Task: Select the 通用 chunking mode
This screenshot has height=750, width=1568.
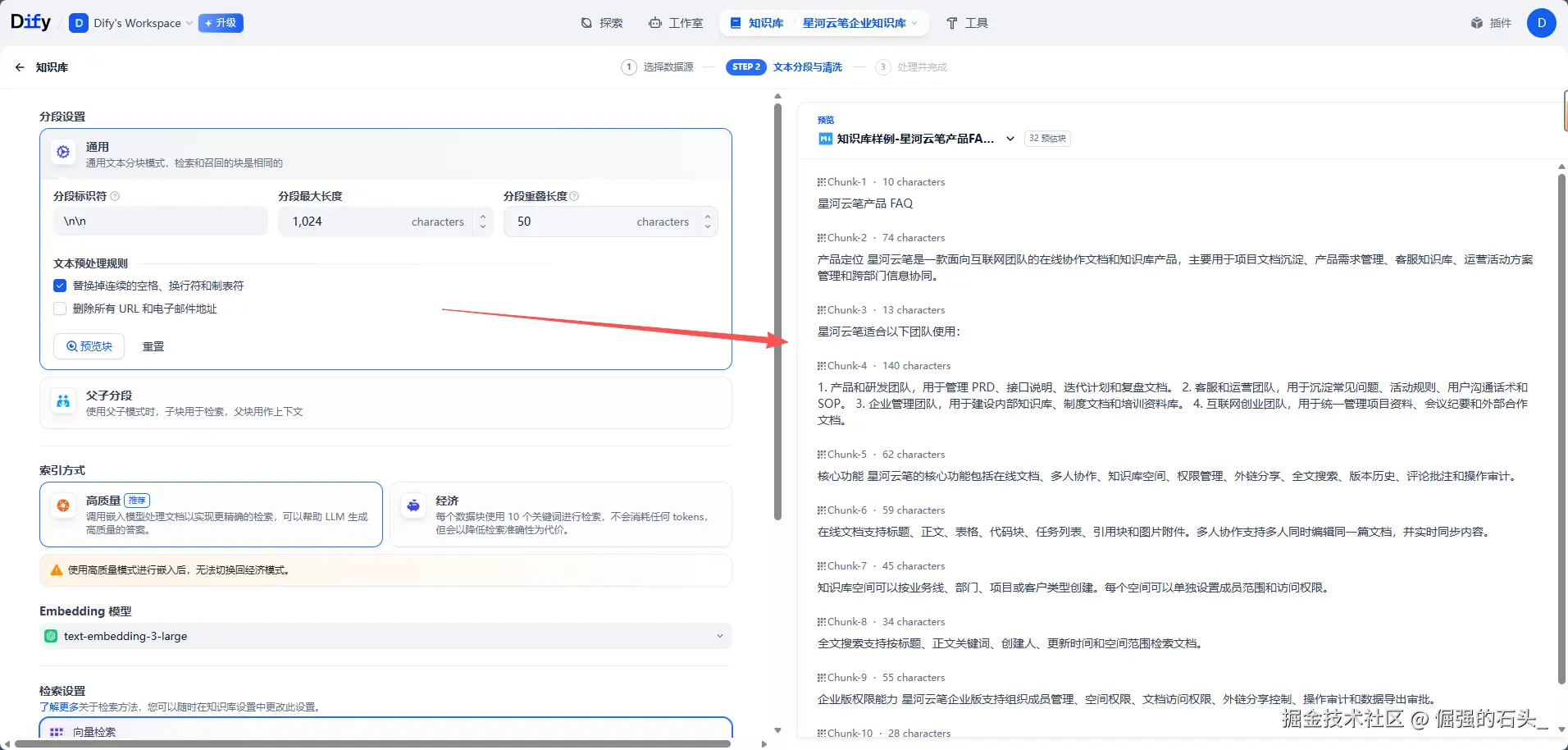Action: (385, 154)
